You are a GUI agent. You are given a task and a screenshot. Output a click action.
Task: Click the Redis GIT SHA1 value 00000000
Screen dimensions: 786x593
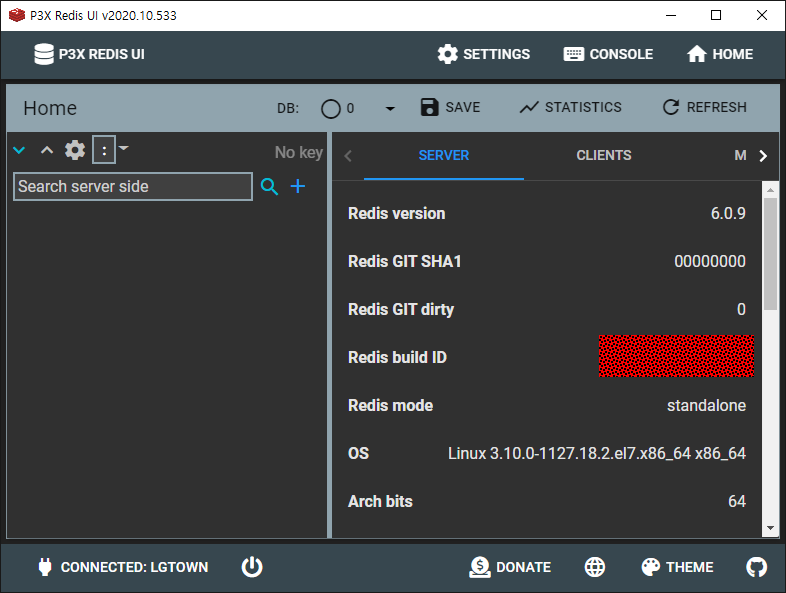coord(710,261)
